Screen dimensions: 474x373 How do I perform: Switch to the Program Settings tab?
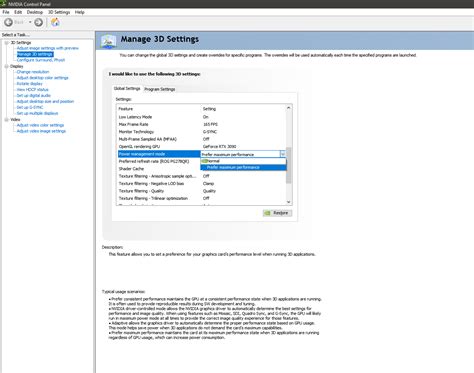(160, 89)
